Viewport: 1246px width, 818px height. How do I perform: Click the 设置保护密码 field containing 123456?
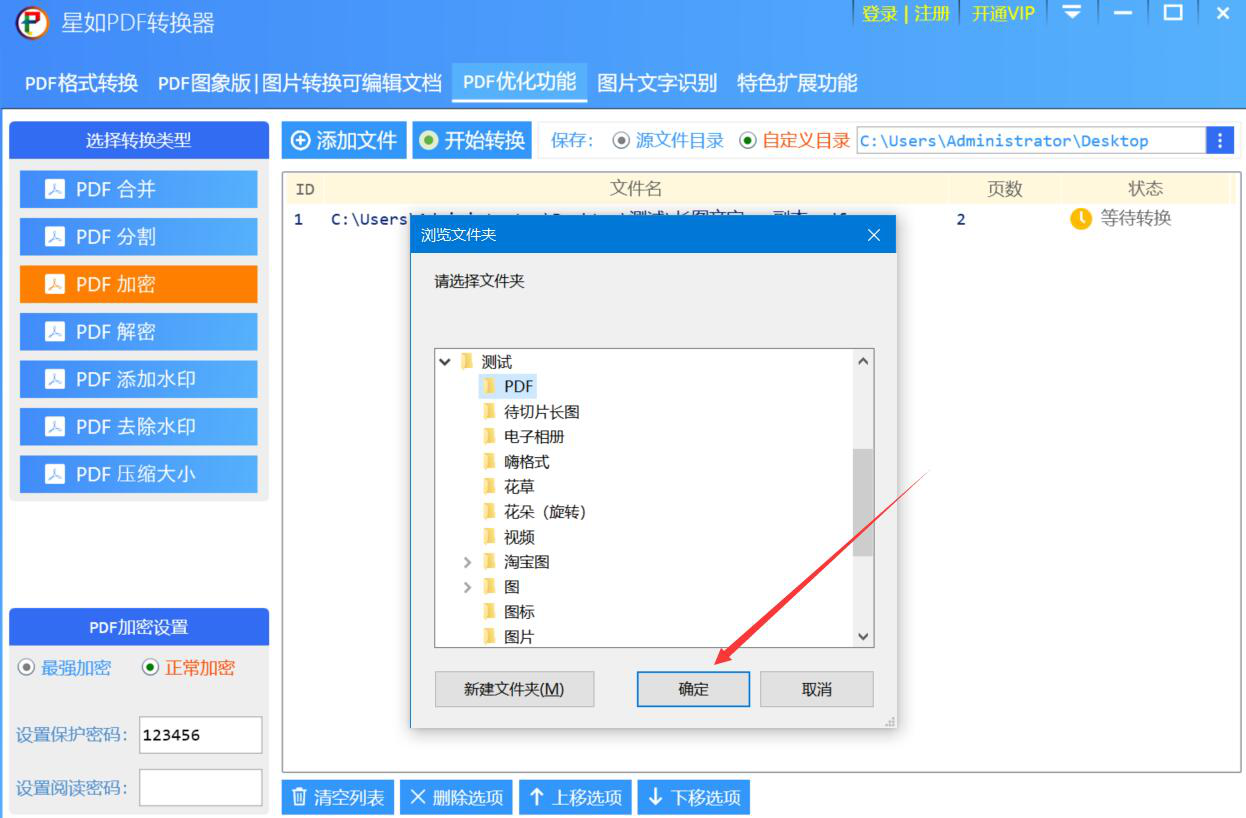tap(200, 735)
